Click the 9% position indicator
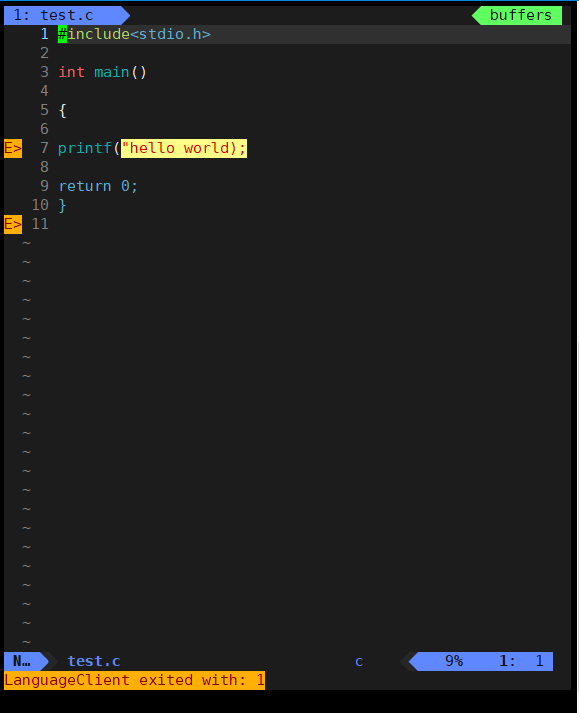 coord(453,661)
